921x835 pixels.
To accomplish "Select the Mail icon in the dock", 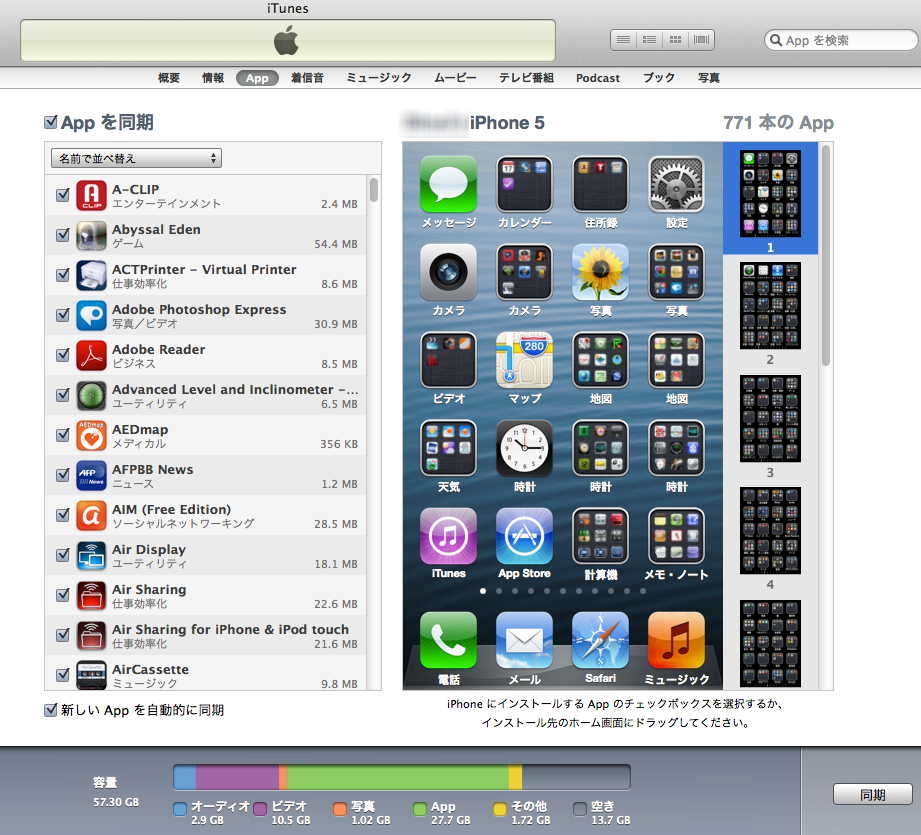I will (x=524, y=640).
